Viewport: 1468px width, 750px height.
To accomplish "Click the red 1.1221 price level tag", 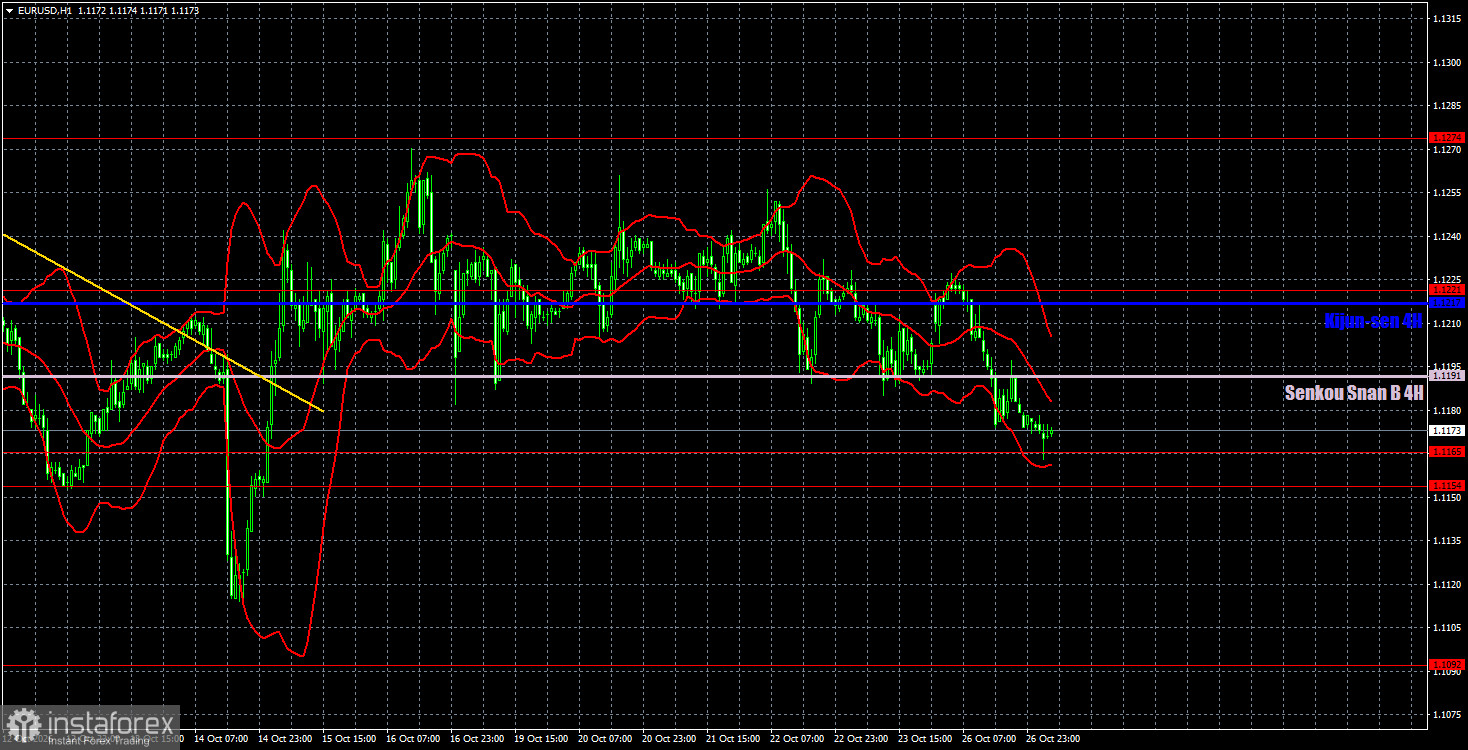I will [x=1447, y=290].
